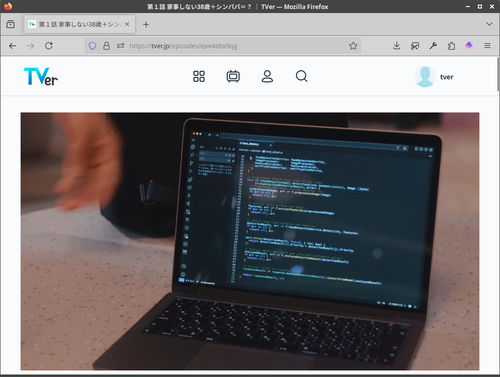This screenshot has width=500, height=377.
Task: Click the episode video player
Action: (x=250, y=241)
